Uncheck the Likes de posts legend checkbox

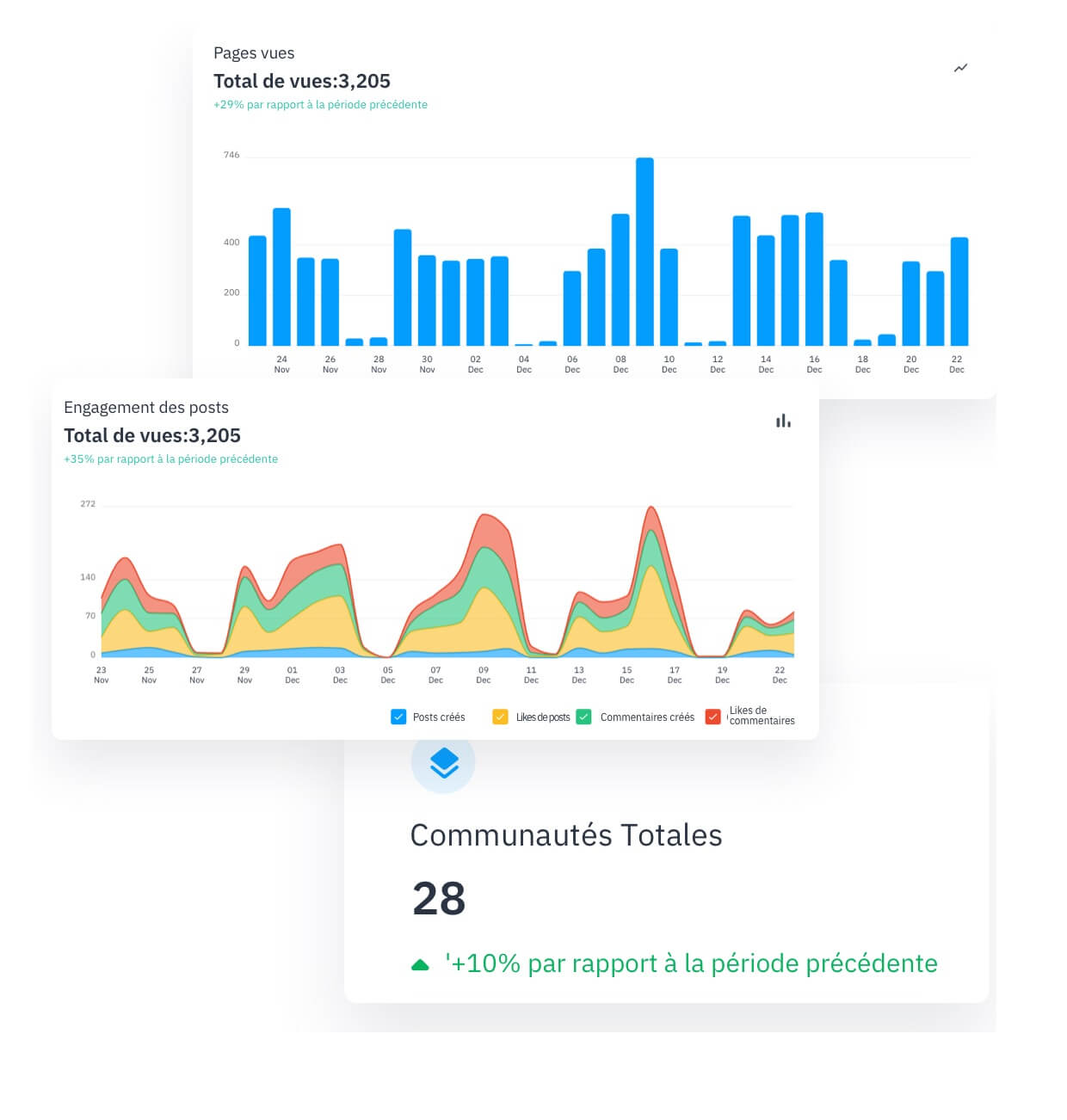click(x=500, y=717)
